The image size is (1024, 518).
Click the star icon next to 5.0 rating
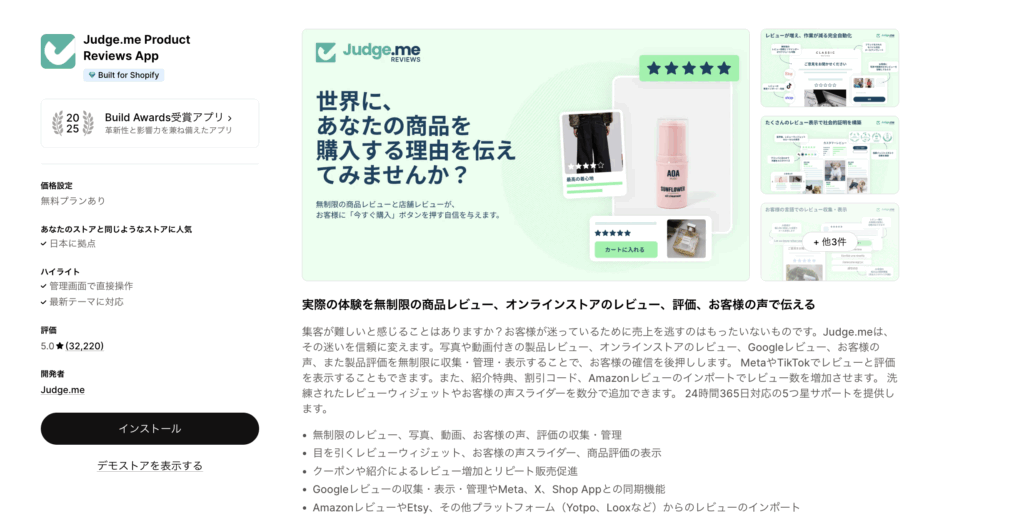(x=59, y=346)
